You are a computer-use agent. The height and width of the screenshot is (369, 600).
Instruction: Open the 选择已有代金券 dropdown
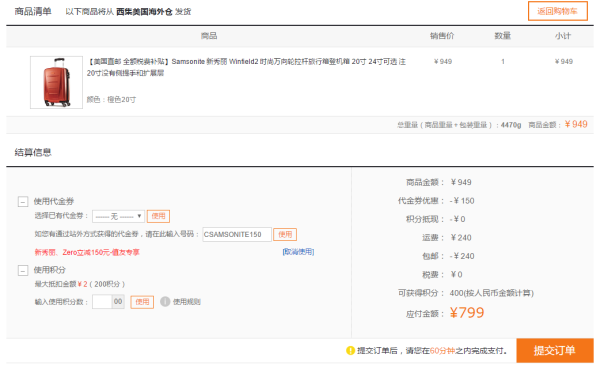click(x=118, y=216)
